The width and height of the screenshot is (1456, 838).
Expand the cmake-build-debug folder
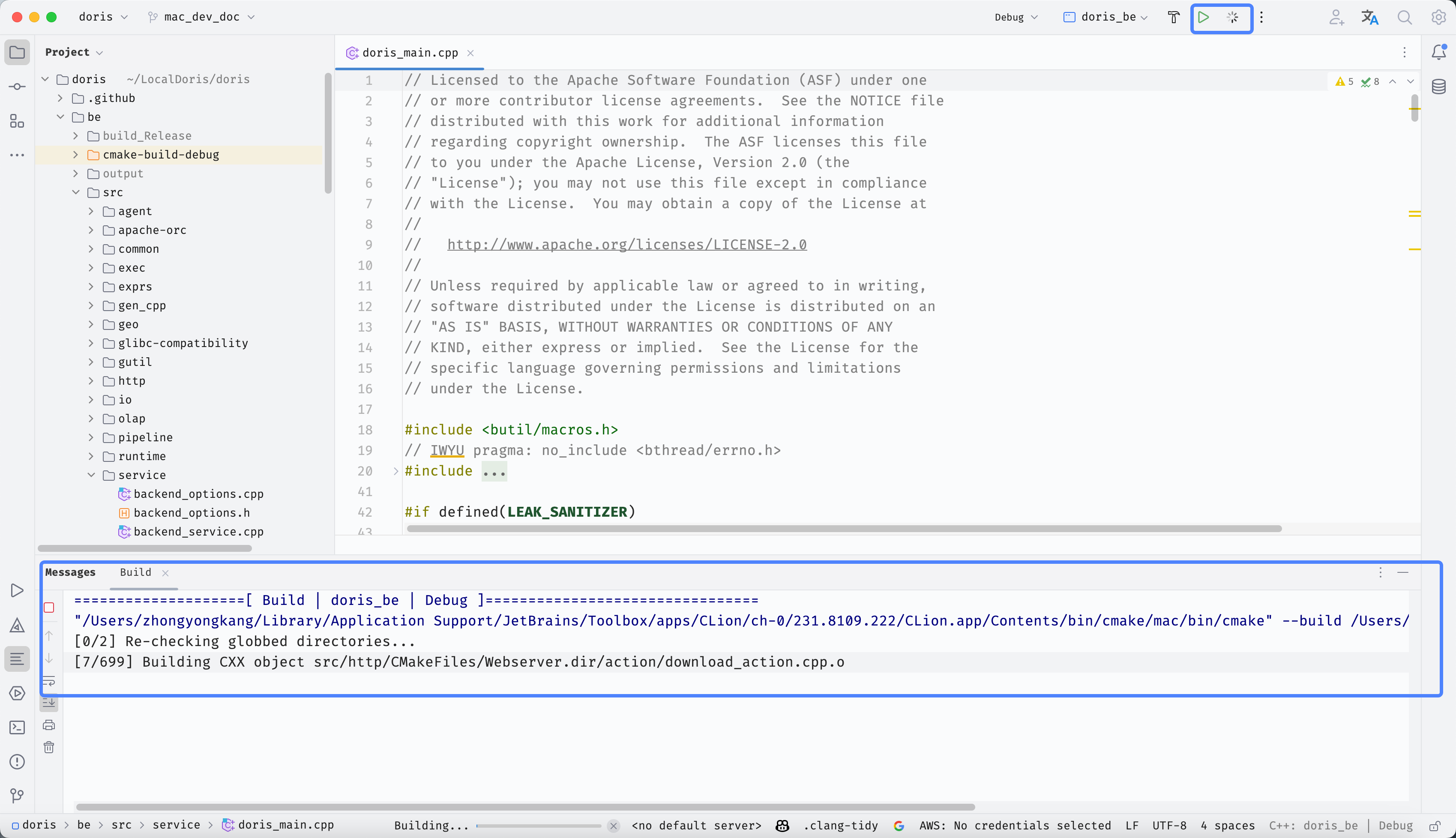[x=75, y=155]
